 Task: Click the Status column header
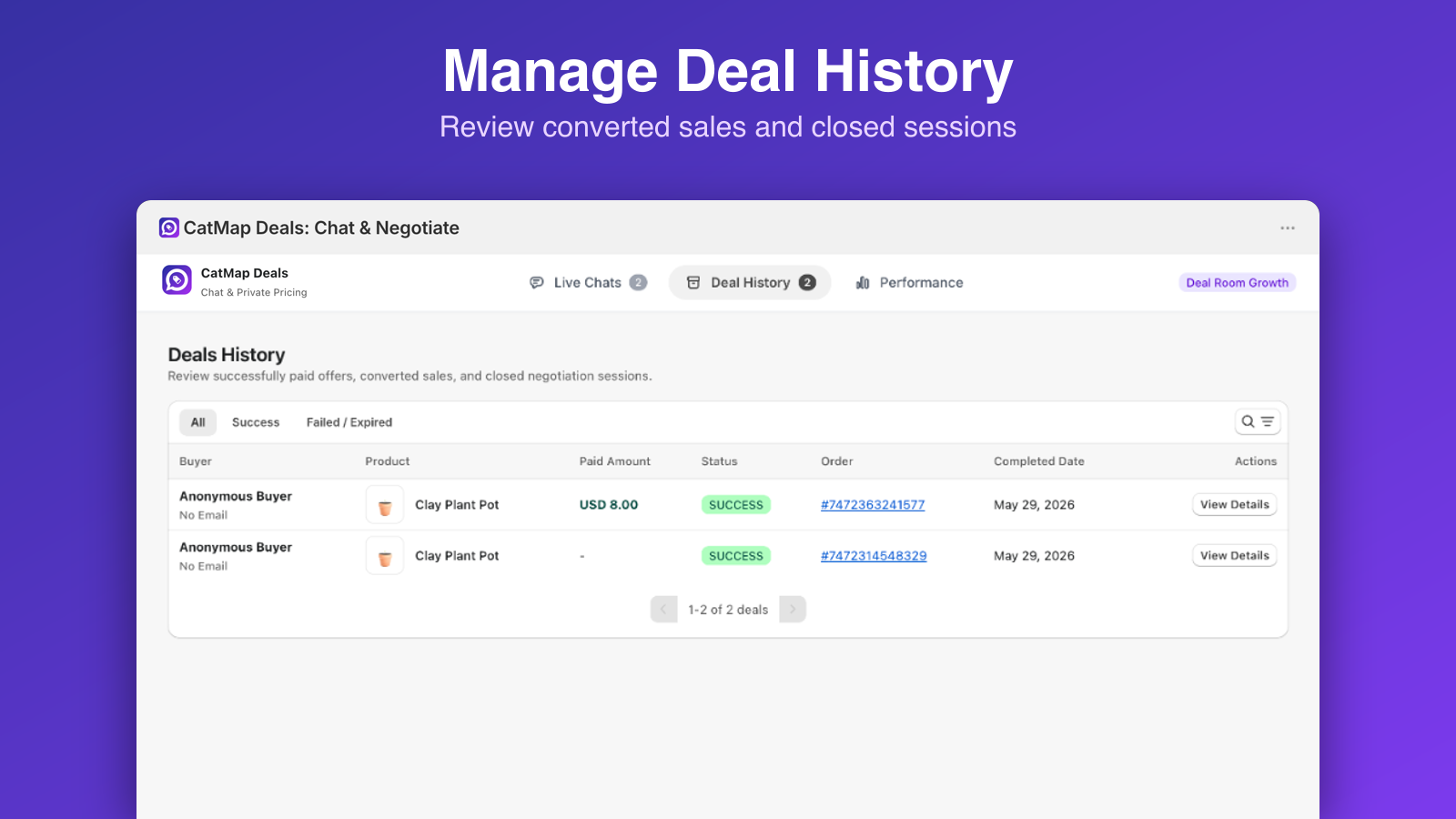[x=720, y=461]
